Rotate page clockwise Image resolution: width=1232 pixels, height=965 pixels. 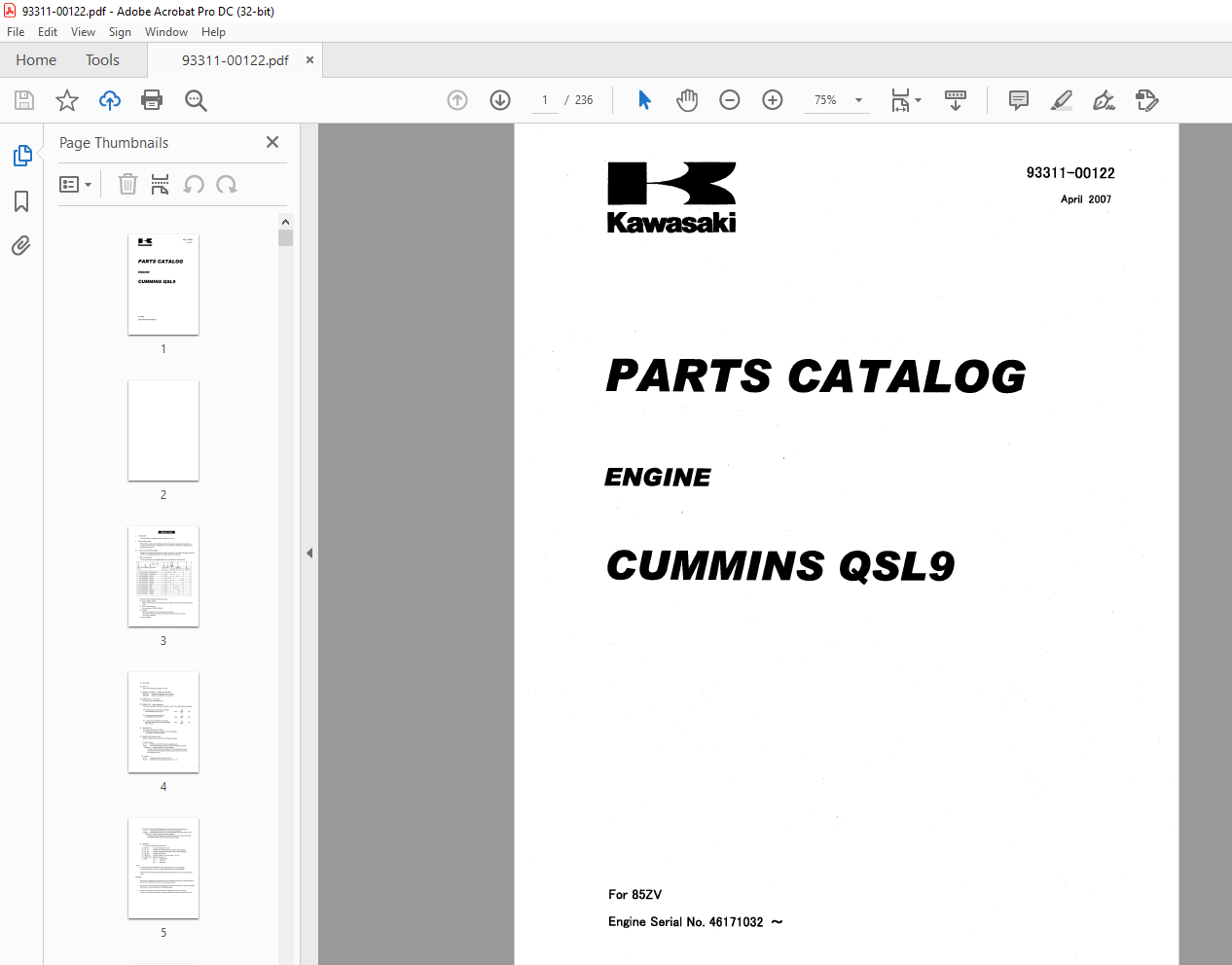(227, 184)
